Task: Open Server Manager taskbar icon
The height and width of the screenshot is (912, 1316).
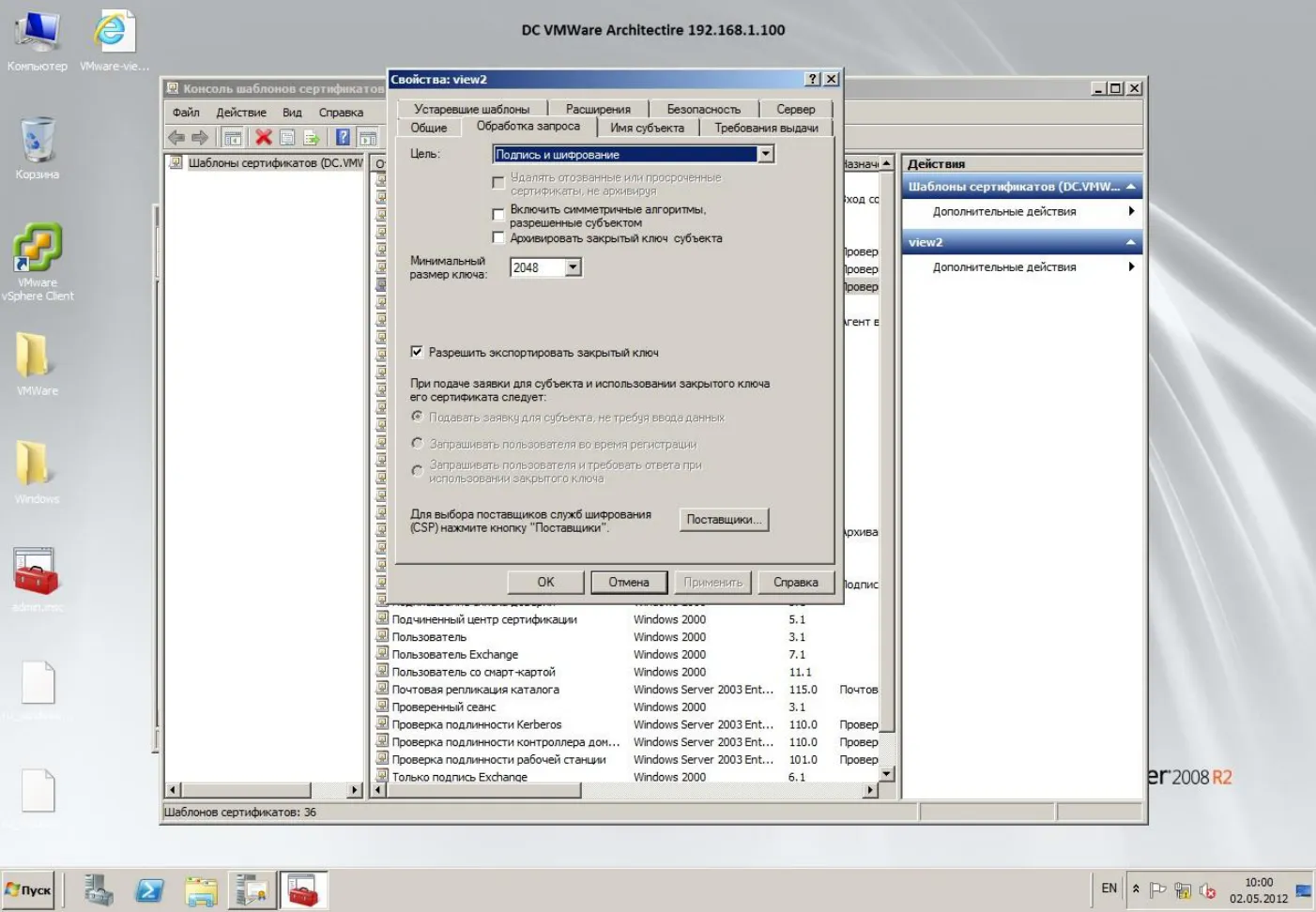Action: pos(98,890)
